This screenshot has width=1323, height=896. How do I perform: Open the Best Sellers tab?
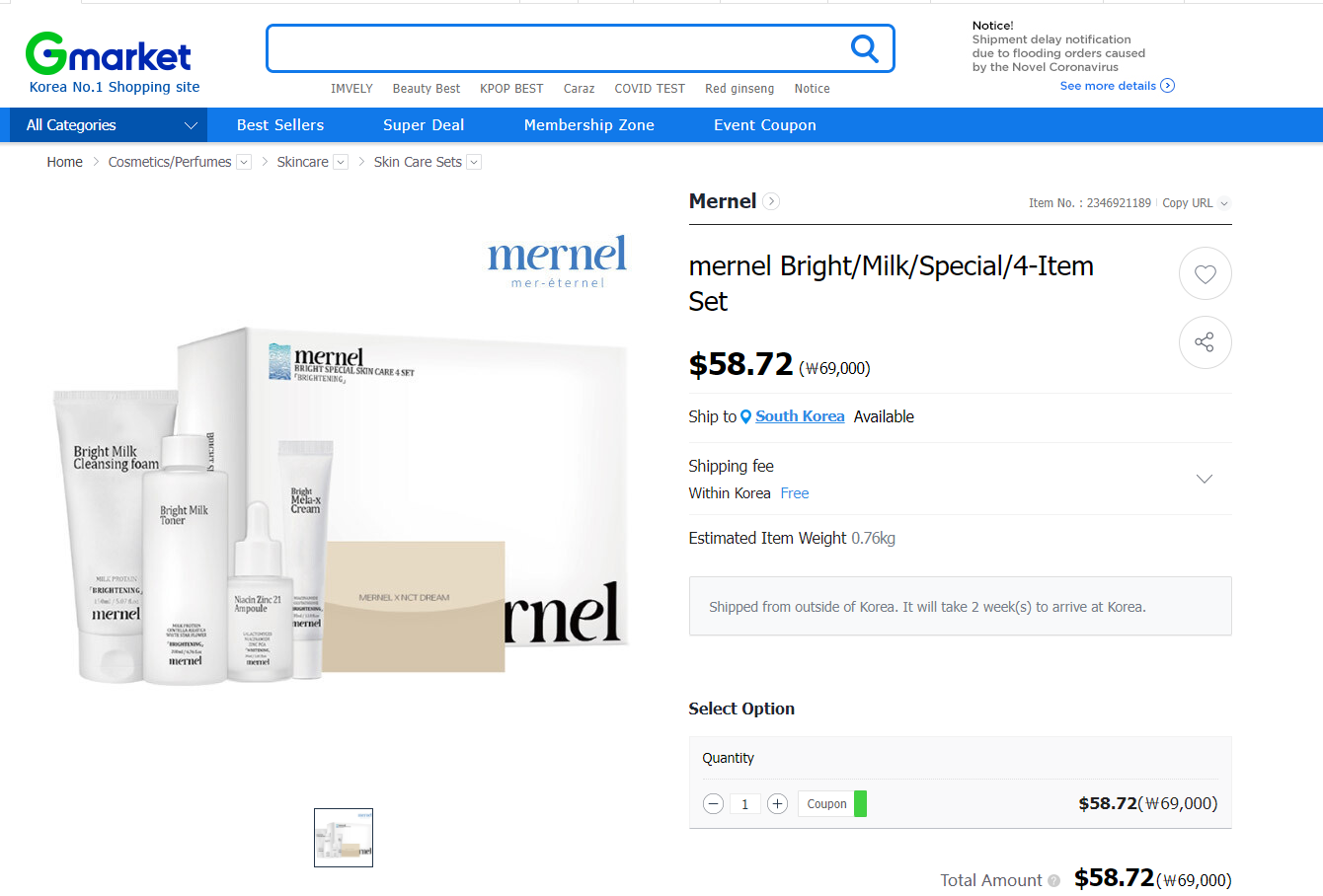click(280, 125)
